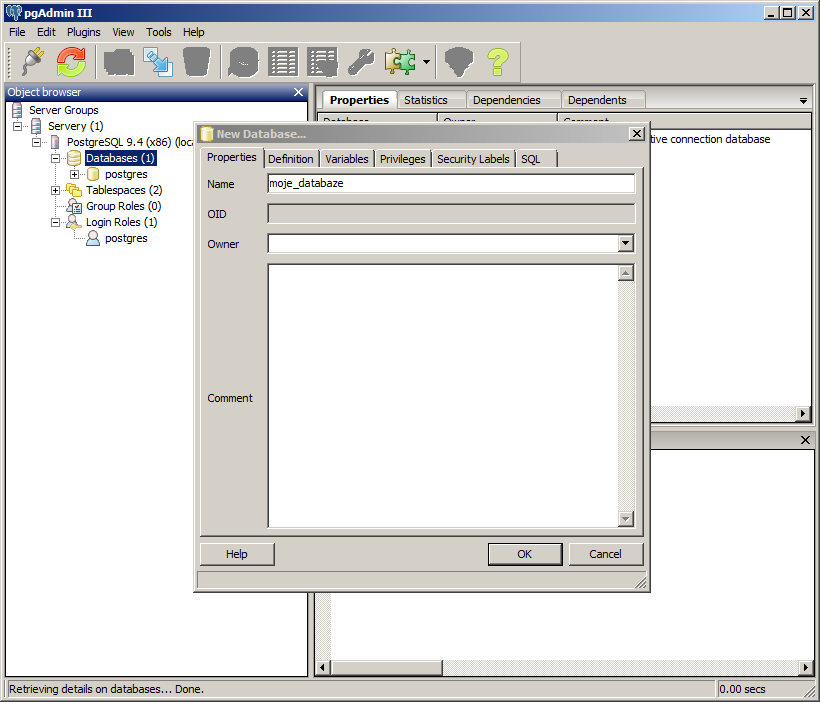Expand the Tablespaces tree node
The width and height of the screenshot is (820, 702).
[56, 190]
